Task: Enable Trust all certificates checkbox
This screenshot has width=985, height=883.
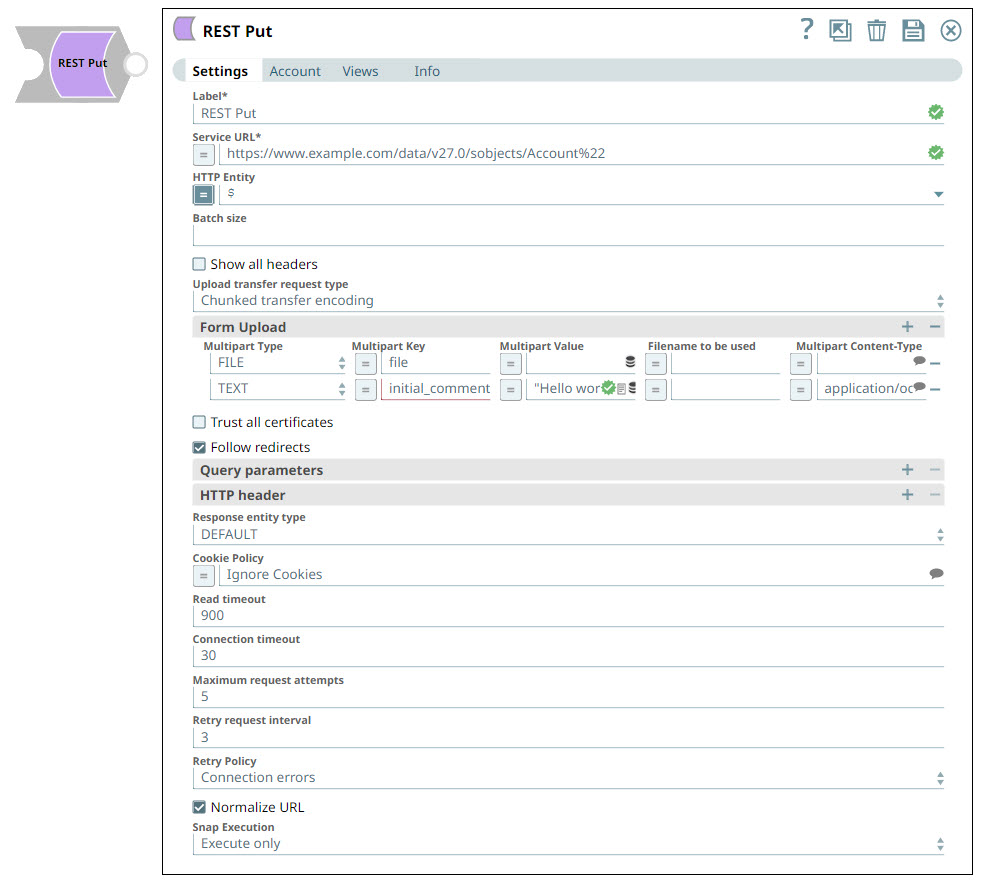Action: 200,422
